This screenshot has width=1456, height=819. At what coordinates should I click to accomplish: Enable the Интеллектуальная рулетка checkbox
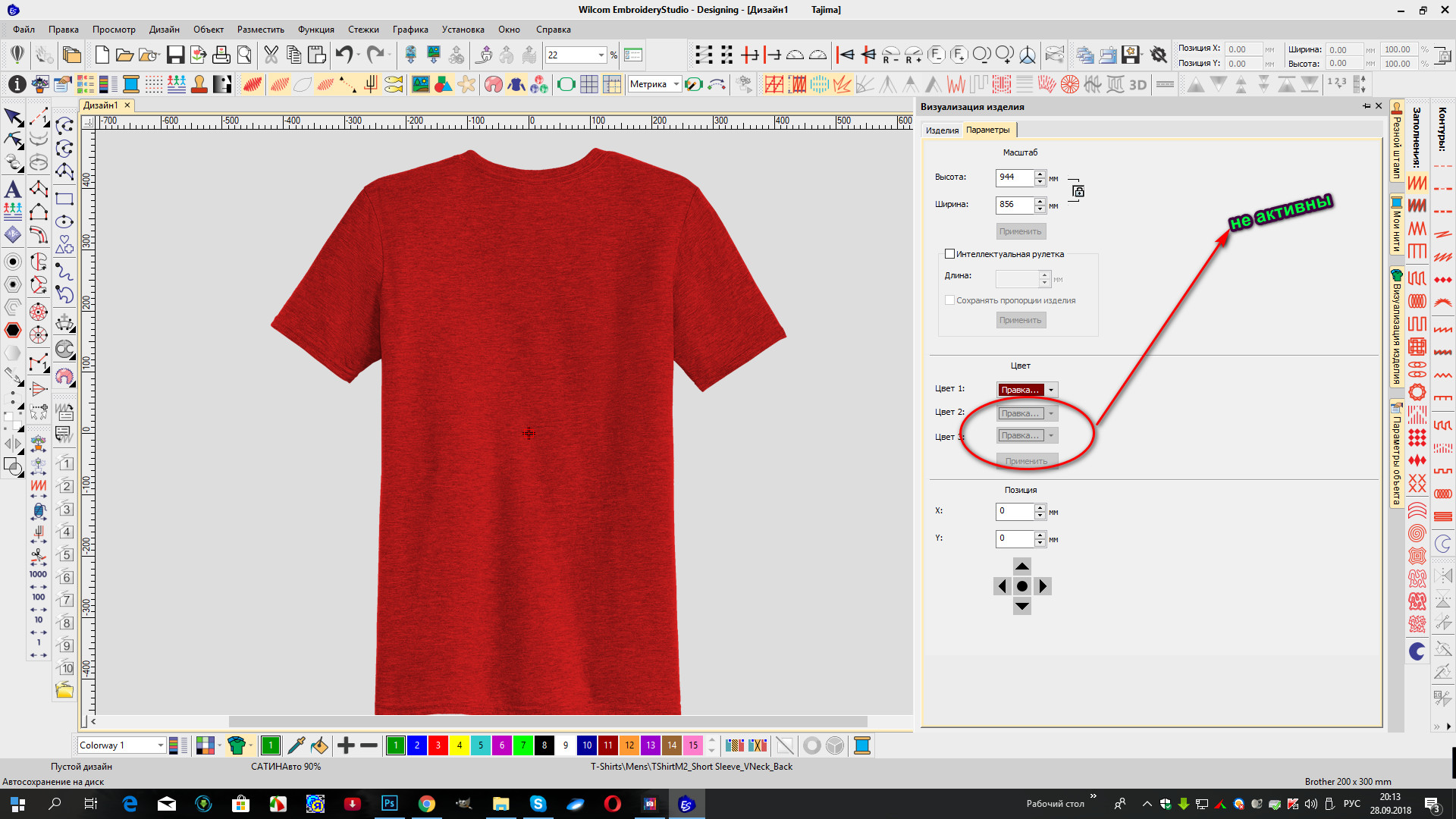(x=949, y=254)
